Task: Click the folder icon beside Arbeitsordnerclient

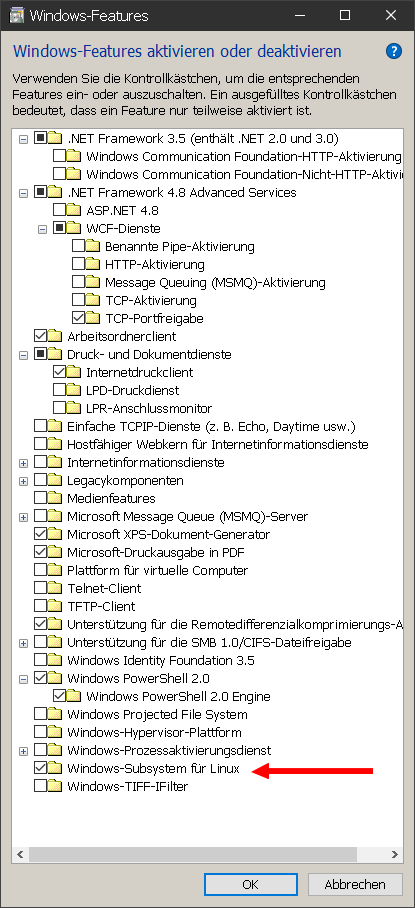Action: [54, 336]
